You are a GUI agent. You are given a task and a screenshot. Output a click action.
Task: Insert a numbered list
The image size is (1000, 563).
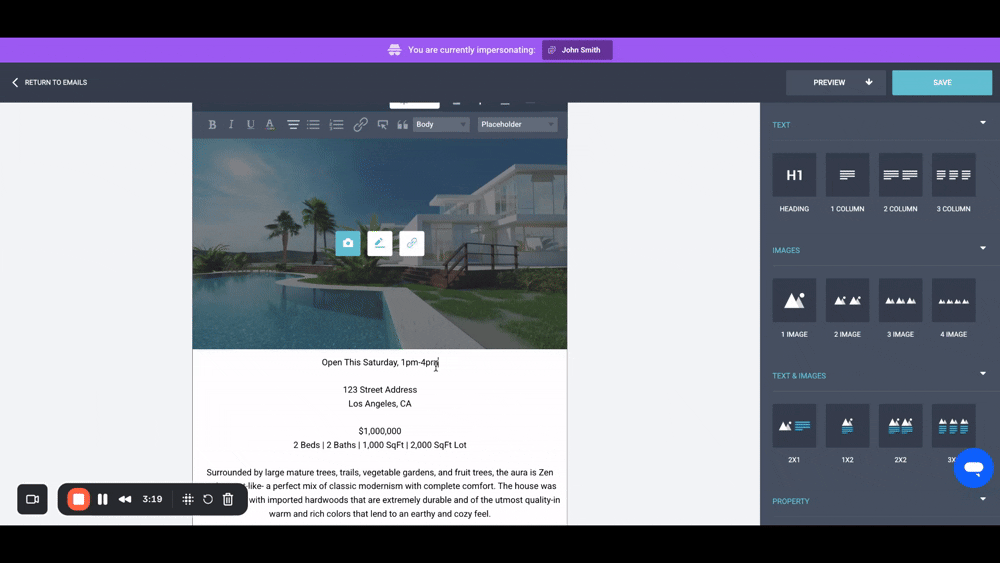click(336, 124)
